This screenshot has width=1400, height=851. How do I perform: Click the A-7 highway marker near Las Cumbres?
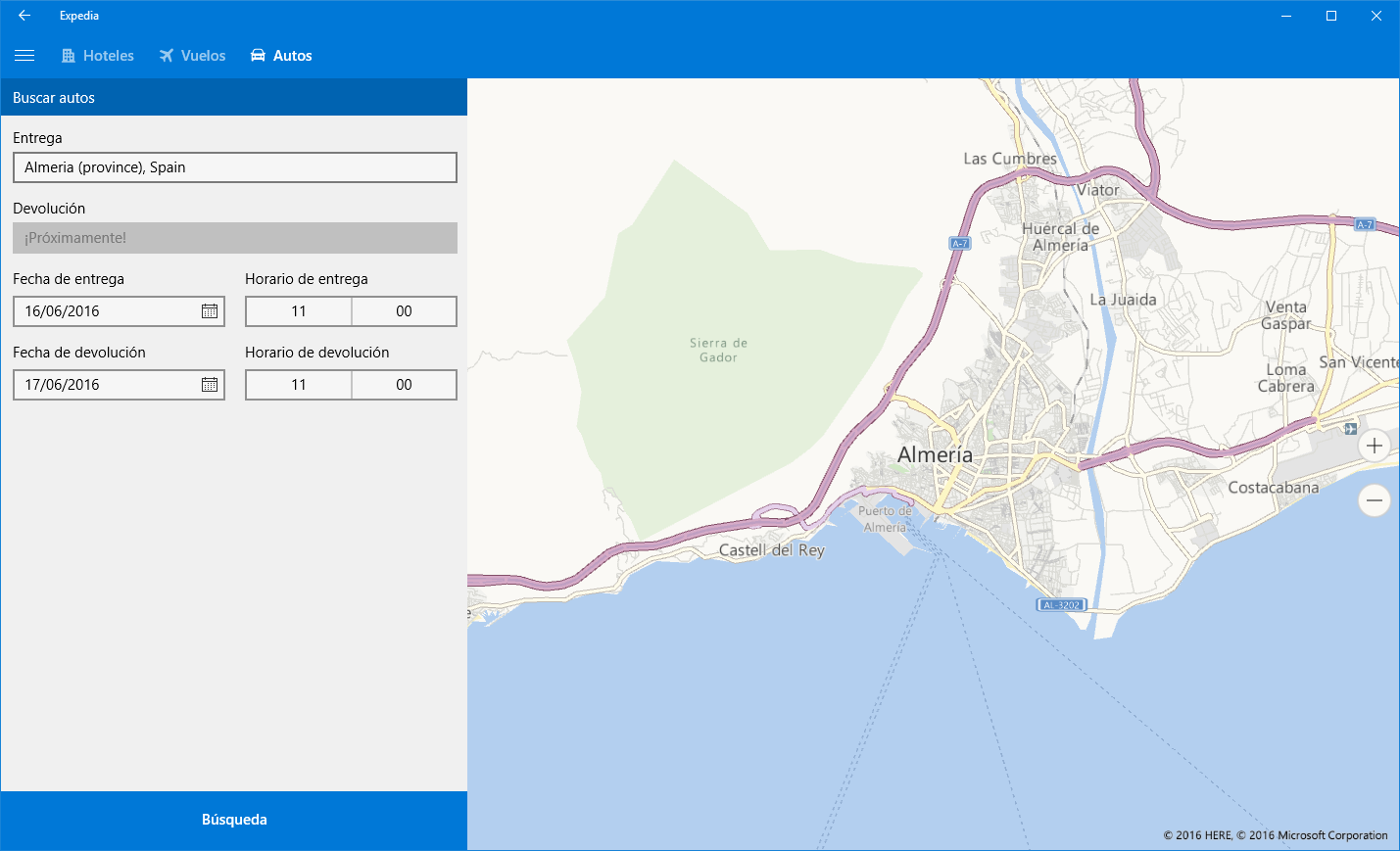pyautogui.click(x=959, y=243)
